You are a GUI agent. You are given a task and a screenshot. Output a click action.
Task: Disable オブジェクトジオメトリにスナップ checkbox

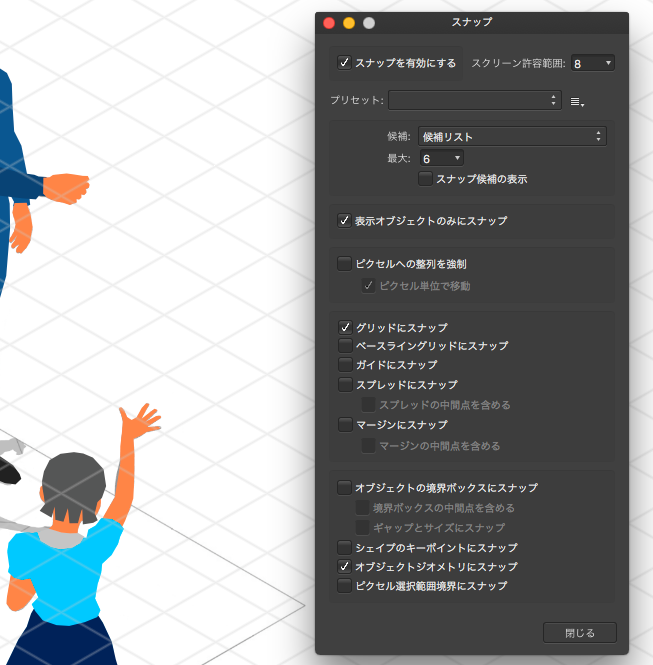pyautogui.click(x=344, y=566)
